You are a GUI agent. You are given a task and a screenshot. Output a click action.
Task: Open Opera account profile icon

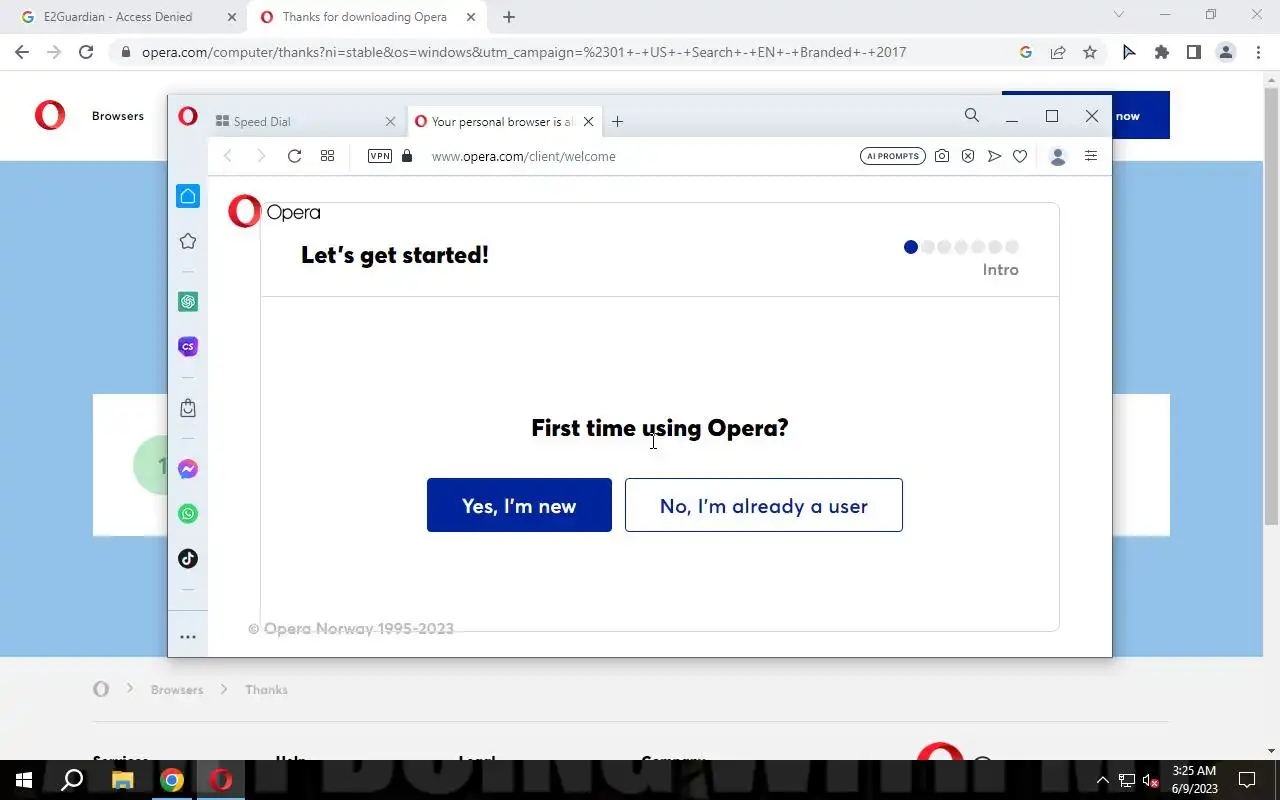tap(1058, 156)
